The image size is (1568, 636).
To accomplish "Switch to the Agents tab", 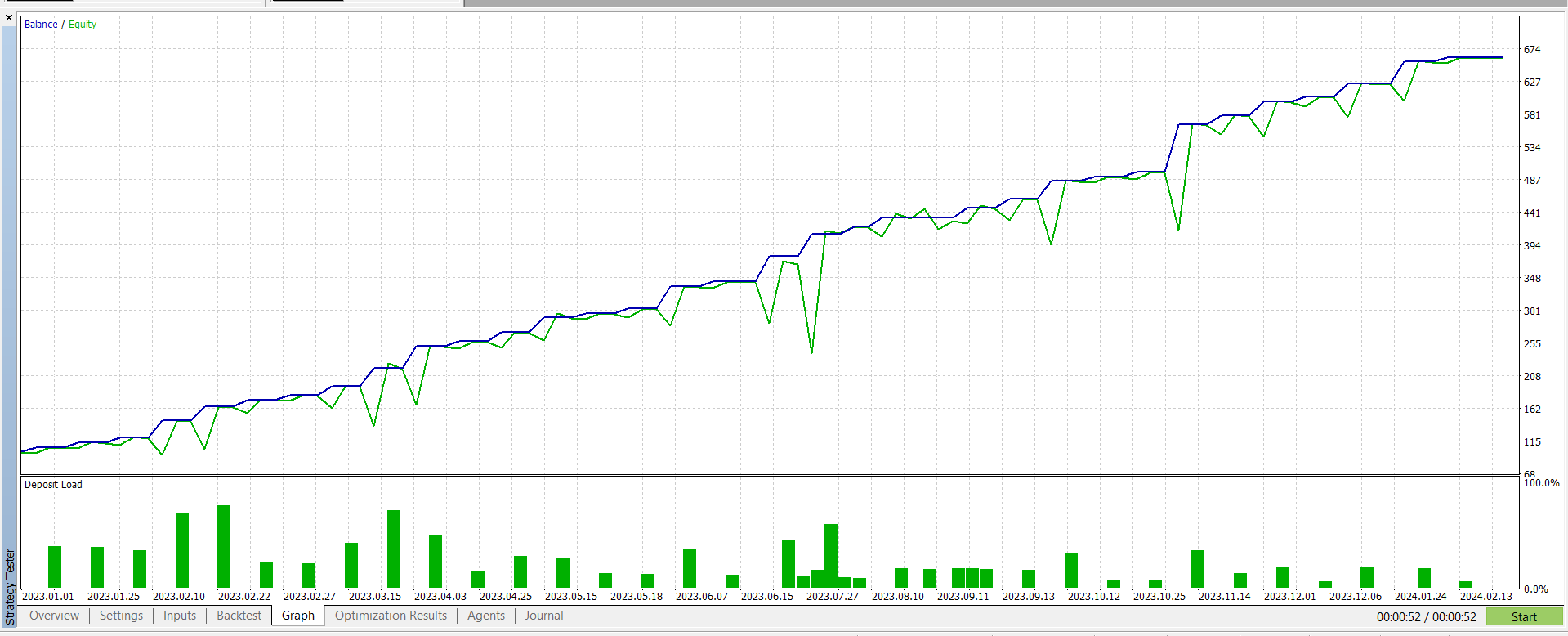I will click(486, 616).
